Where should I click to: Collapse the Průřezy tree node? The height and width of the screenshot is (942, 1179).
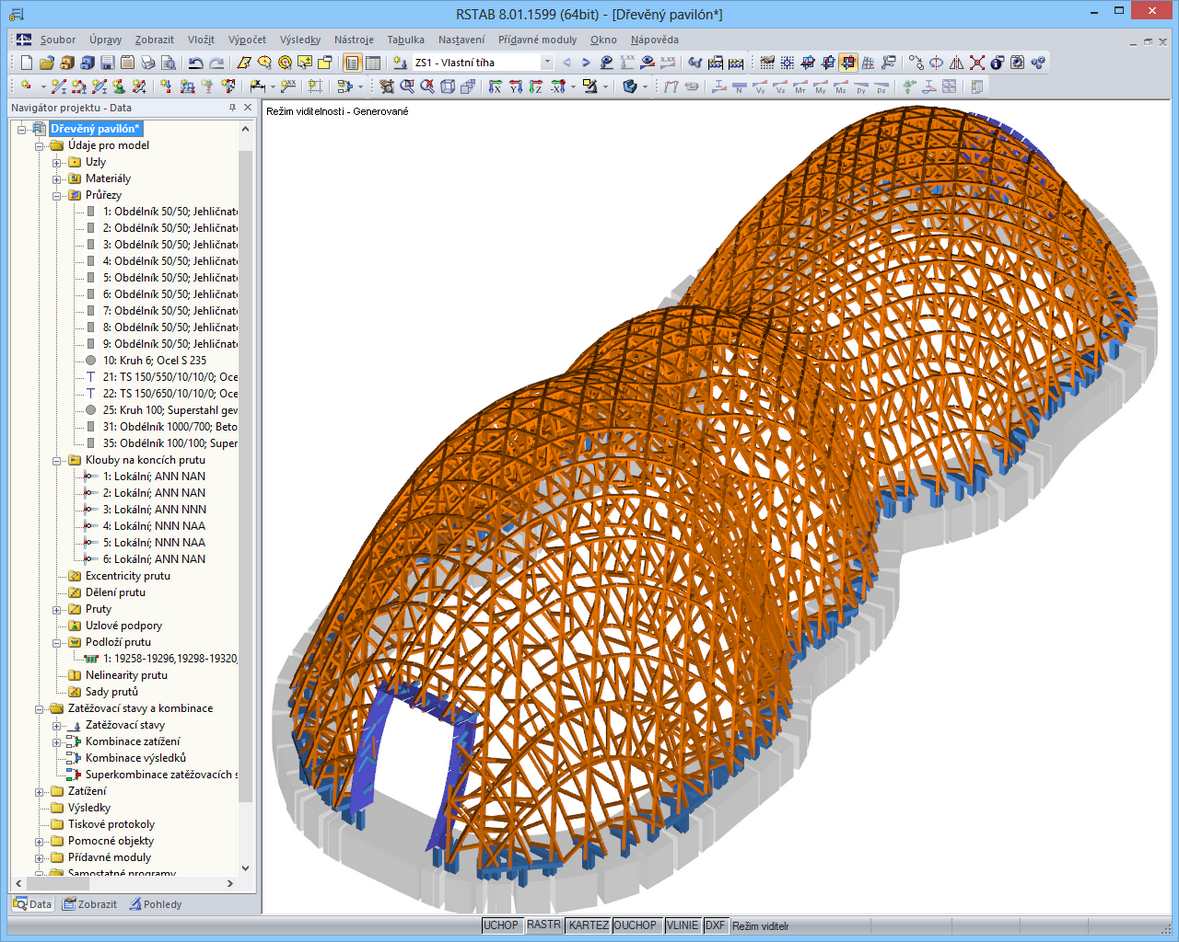click(56, 195)
